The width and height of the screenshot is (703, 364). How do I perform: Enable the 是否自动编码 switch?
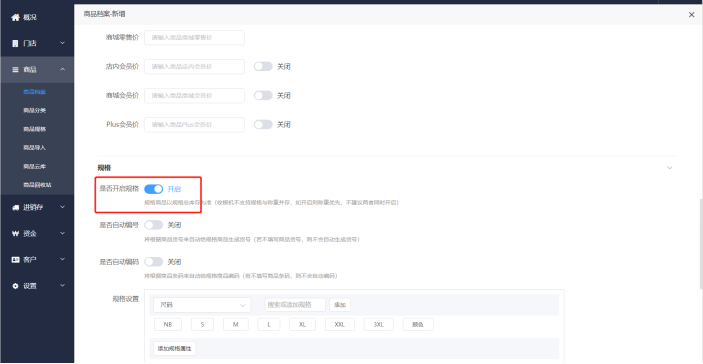point(153,261)
